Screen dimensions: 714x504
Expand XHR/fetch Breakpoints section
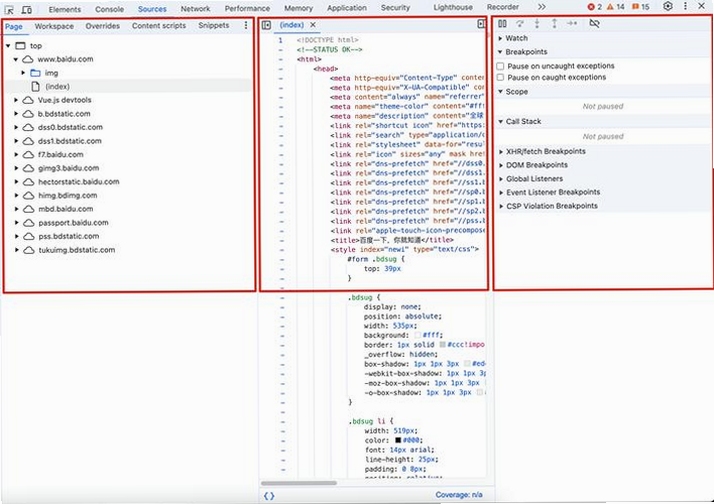[501, 152]
